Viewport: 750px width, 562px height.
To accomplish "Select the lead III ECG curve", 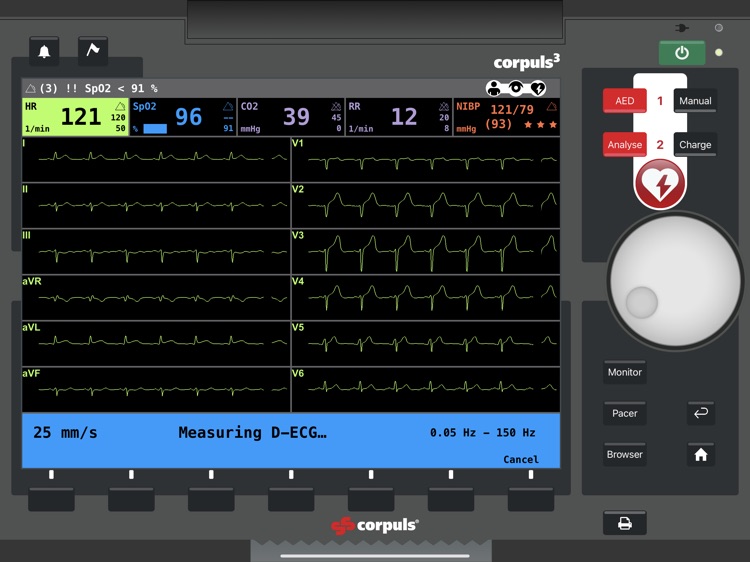I will coord(156,252).
